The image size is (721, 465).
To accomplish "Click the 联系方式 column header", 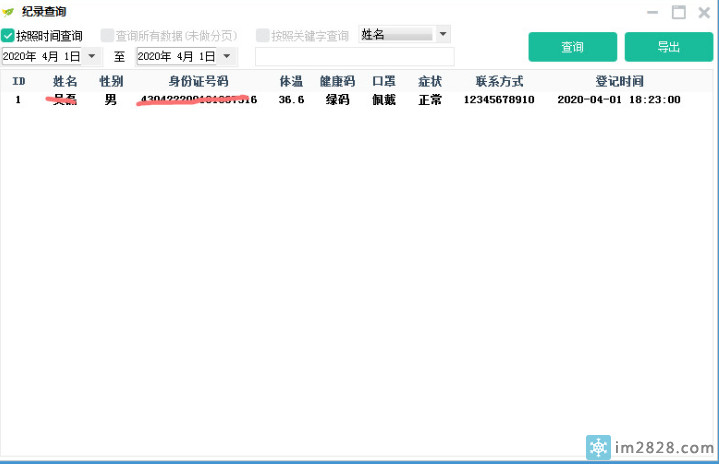I will (x=499, y=81).
